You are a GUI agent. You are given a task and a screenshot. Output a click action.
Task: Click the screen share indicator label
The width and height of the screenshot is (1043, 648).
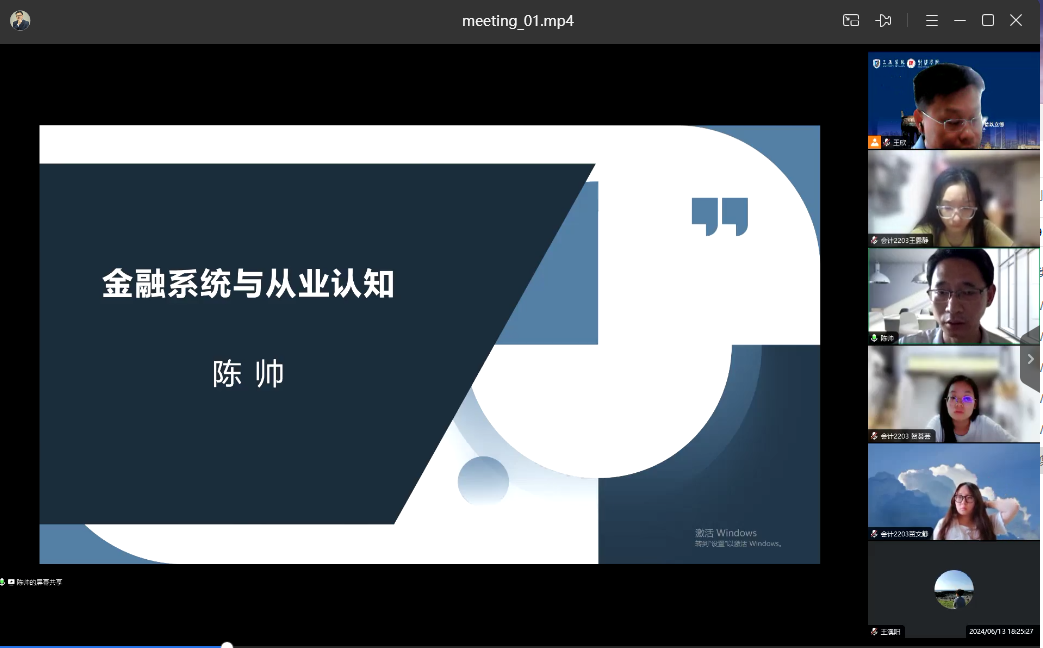[x=36, y=581]
